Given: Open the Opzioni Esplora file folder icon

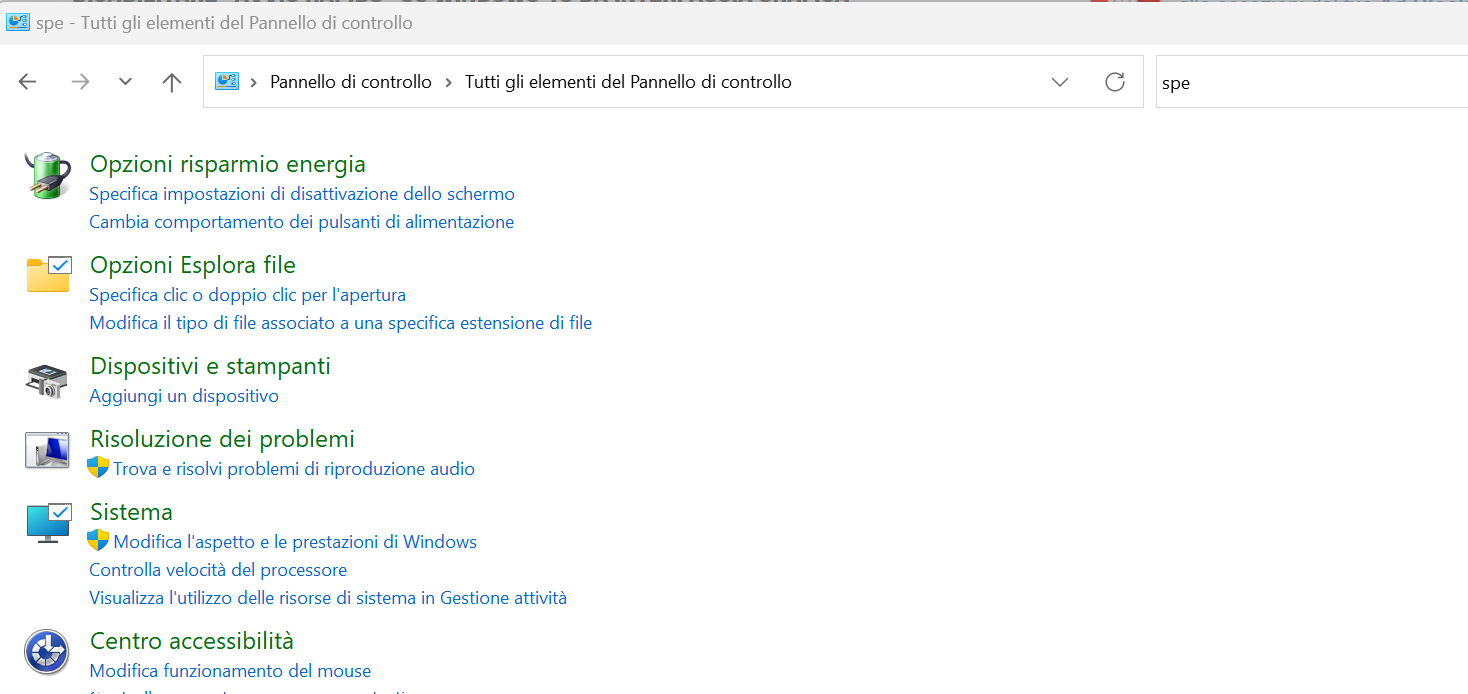Looking at the screenshot, I should tap(49, 274).
